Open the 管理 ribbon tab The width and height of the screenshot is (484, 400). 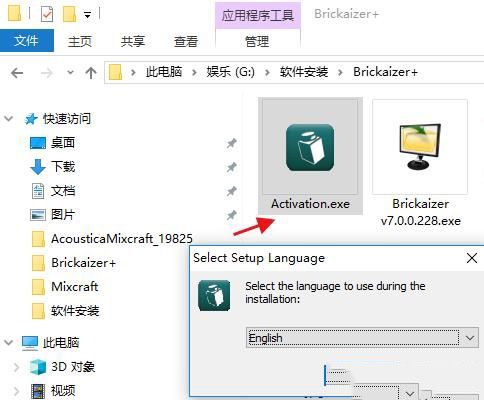coord(257,41)
